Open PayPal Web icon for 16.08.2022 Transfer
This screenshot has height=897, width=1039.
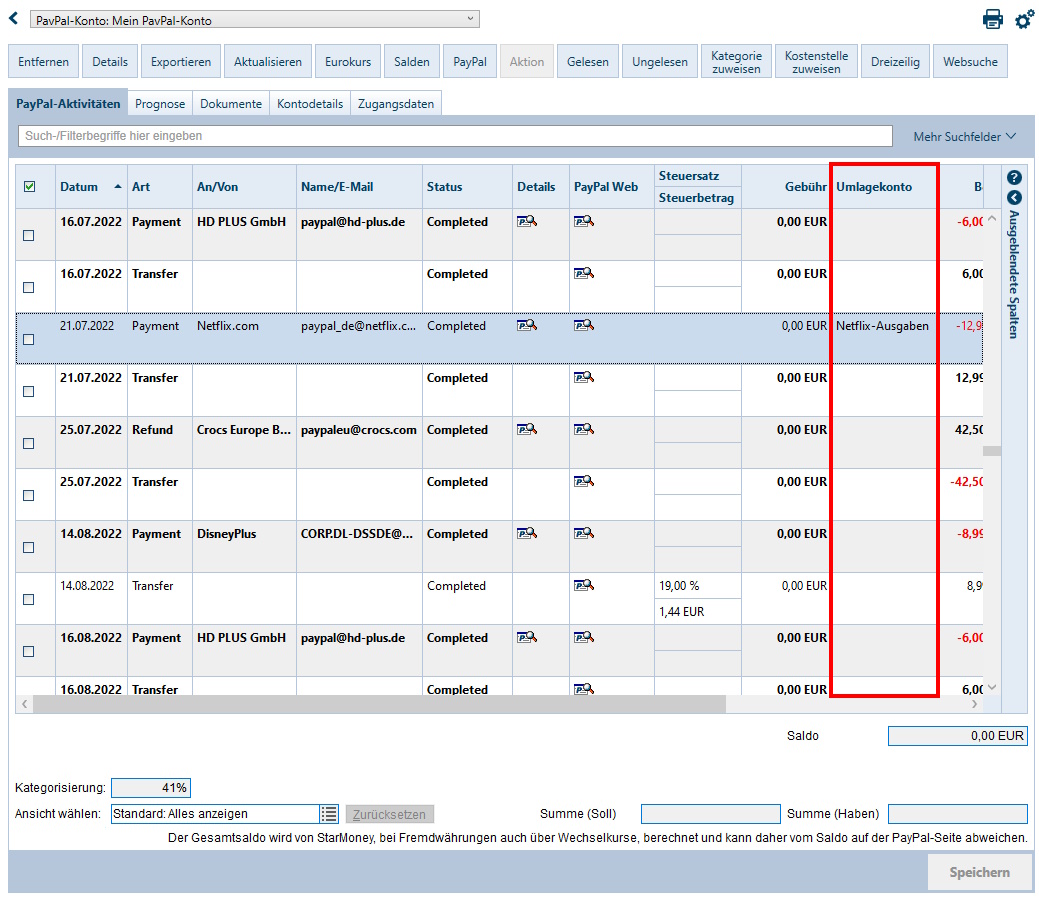click(584, 689)
